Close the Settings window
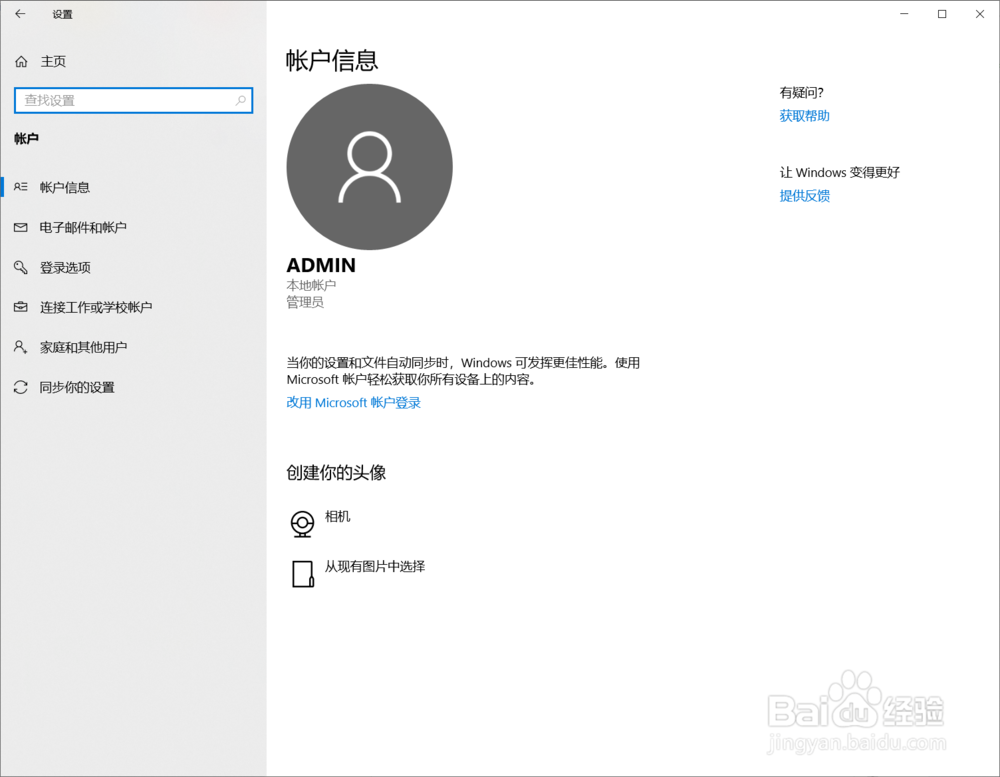This screenshot has height=777, width=1000. (x=980, y=14)
